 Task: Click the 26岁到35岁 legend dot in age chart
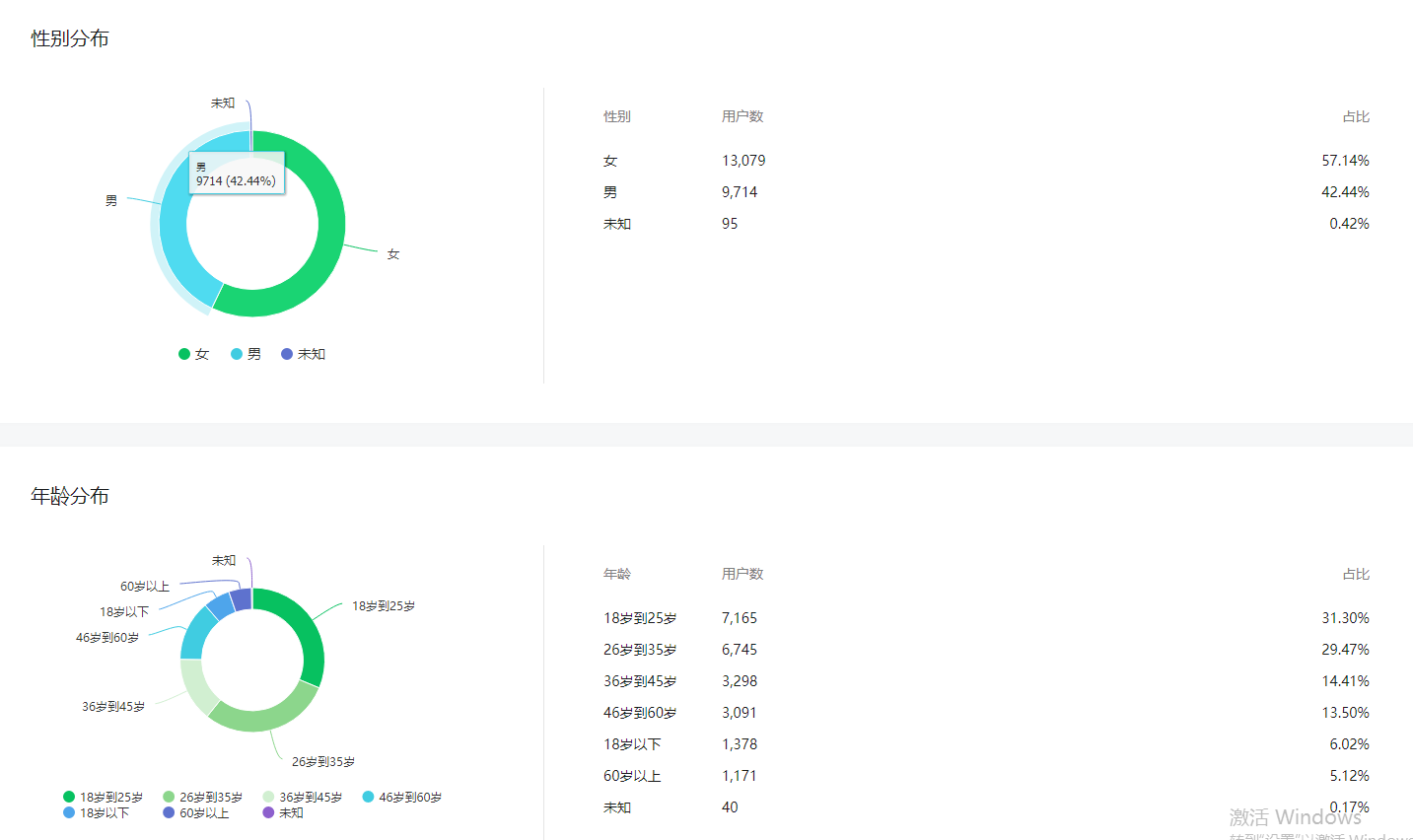[169, 797]
